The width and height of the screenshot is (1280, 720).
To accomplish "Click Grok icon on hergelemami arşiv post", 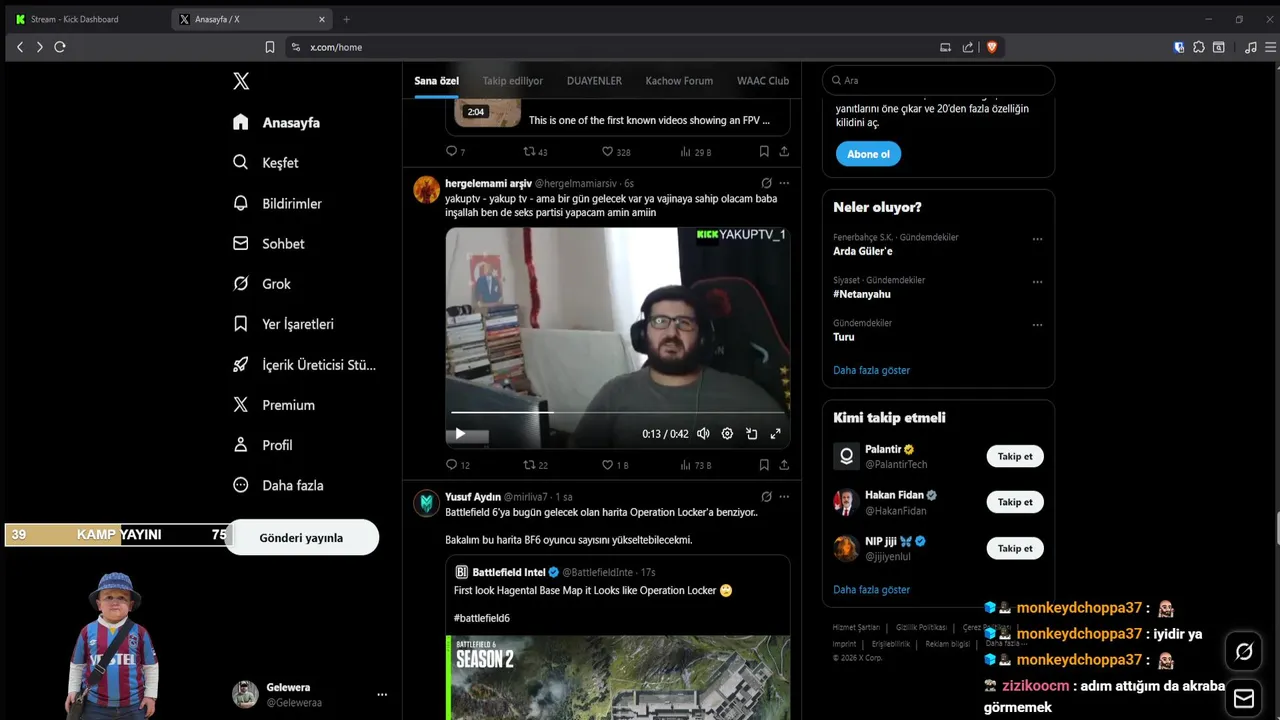I will 766,183.
